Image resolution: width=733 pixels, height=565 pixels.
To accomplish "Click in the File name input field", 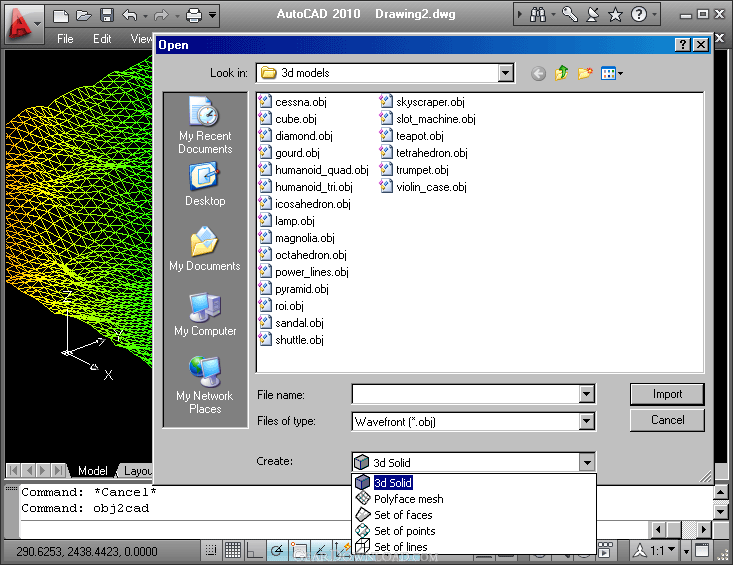I will click(x=466, y=394).
